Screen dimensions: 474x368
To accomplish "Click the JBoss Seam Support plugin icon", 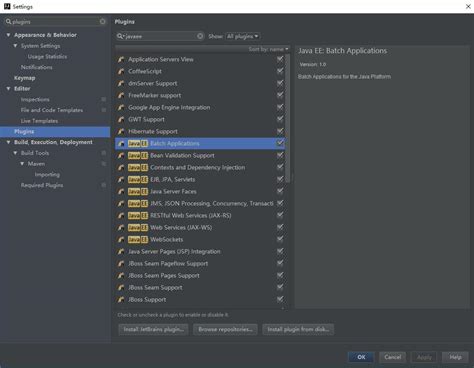I will [121, 287].
